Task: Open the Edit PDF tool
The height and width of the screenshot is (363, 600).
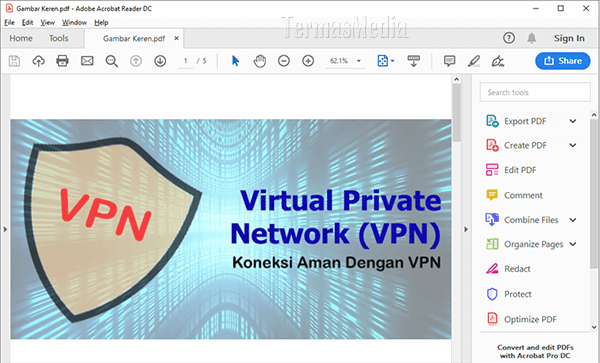Action: (x=520, y=170)
